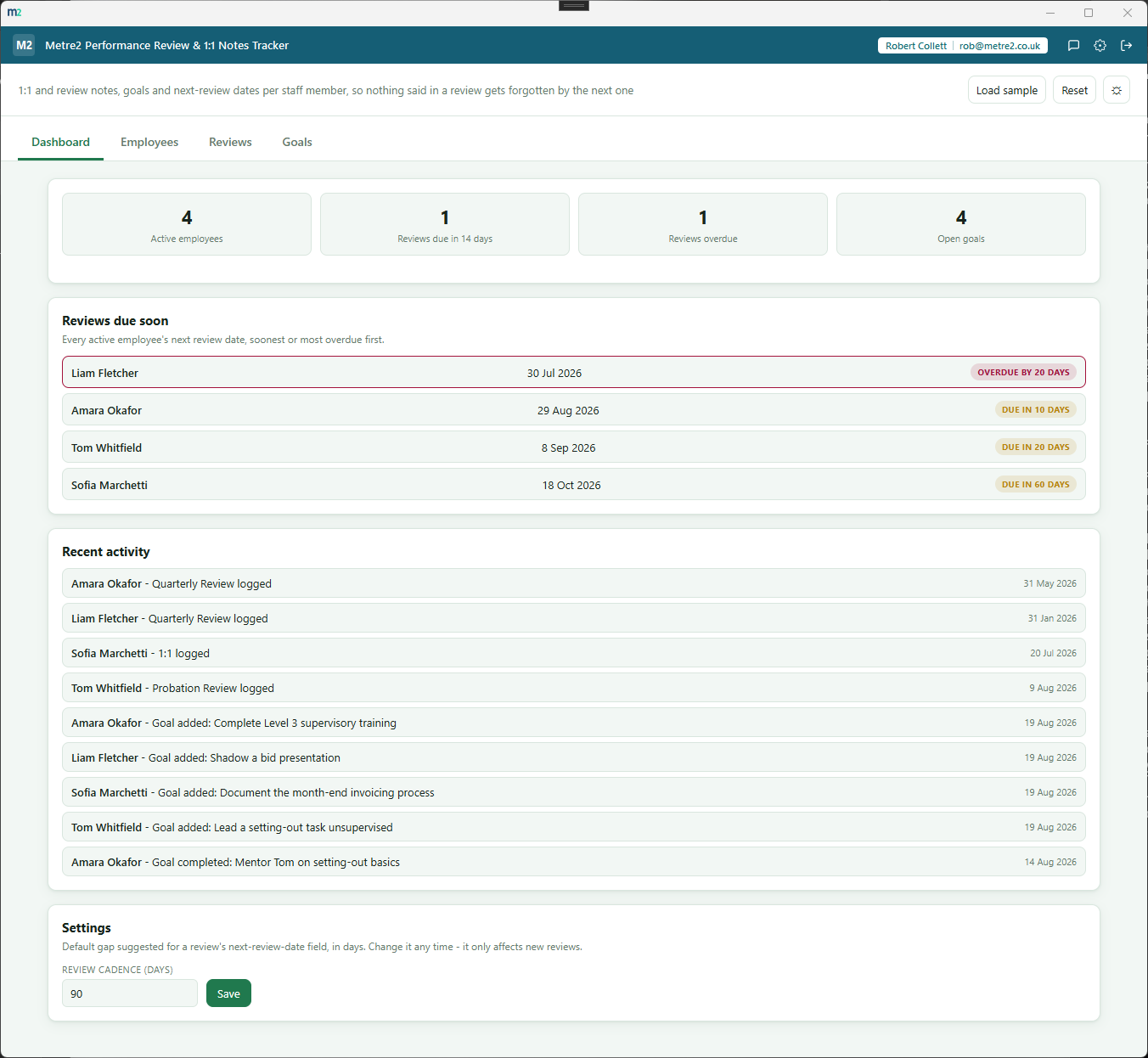Select Sofia Marchetti's 18 Oct 2026 review row
Image resolution: width=1148 pixels, height=1058 pixels.
pyautogui.click(x=574, y=484)
